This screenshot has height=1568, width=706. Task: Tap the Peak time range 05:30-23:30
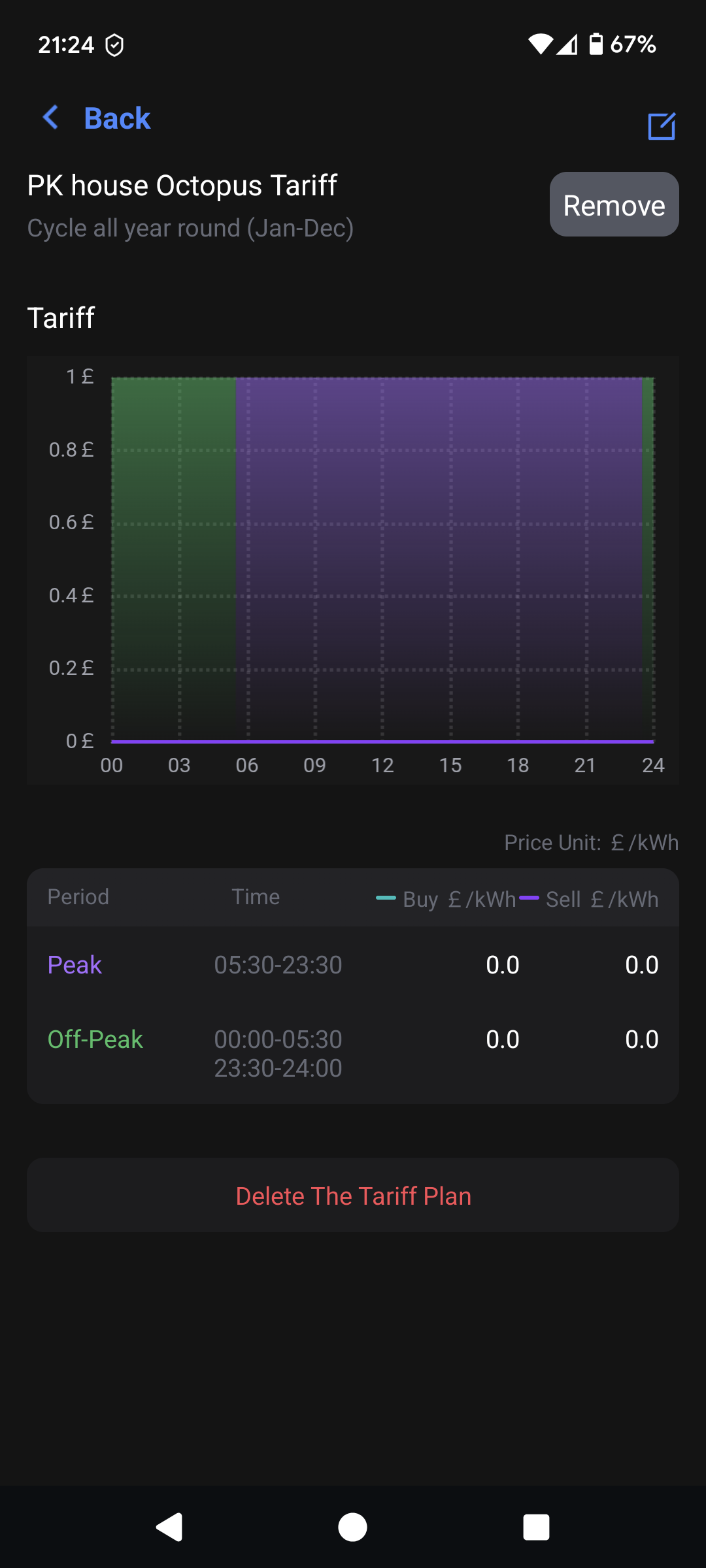tap(278, 965)
